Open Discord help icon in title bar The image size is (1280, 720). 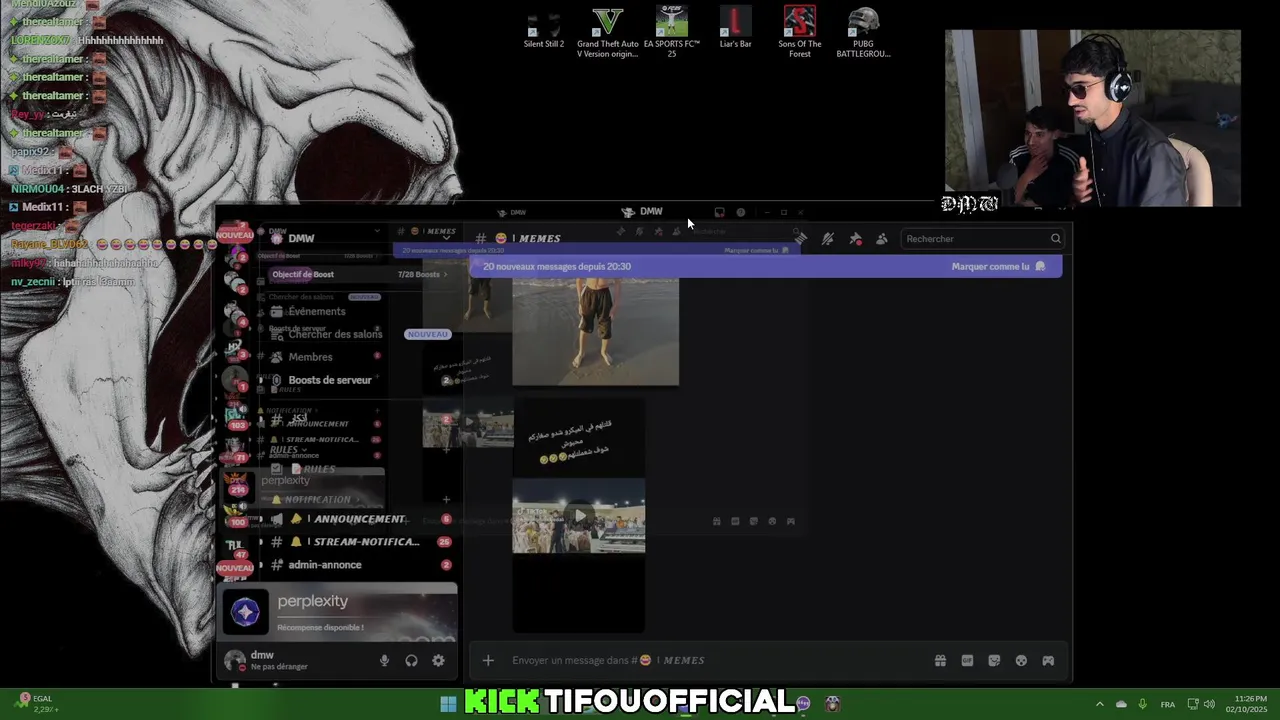click(x=741, y=212)
